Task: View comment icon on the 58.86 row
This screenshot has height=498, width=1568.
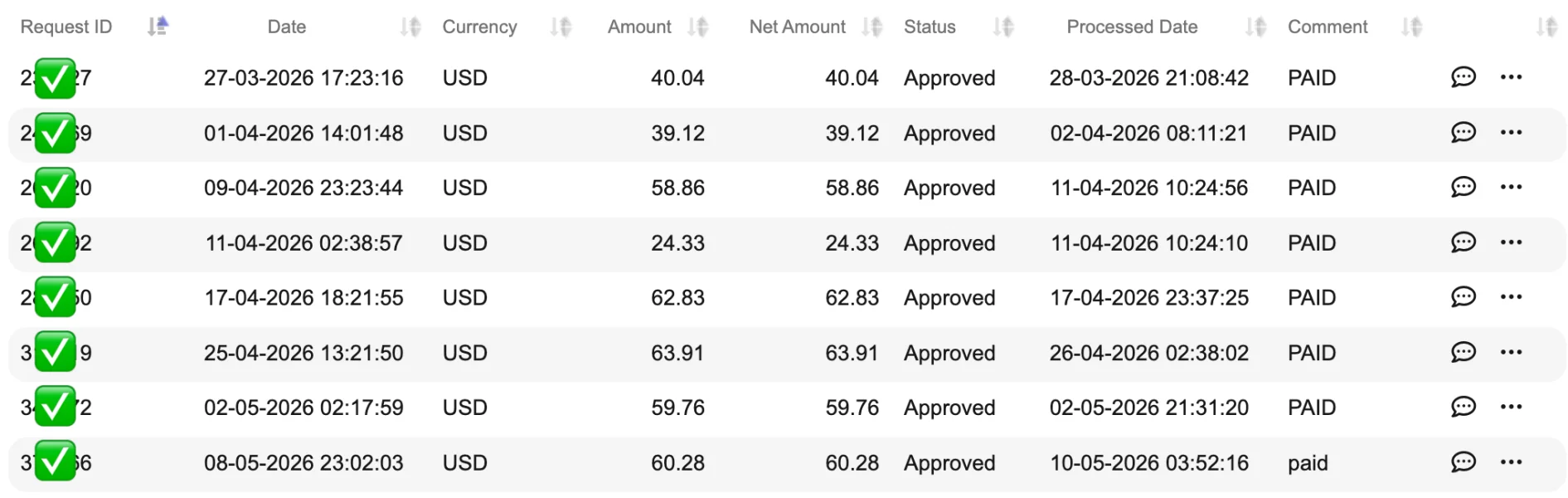Action: [1463, 187]
